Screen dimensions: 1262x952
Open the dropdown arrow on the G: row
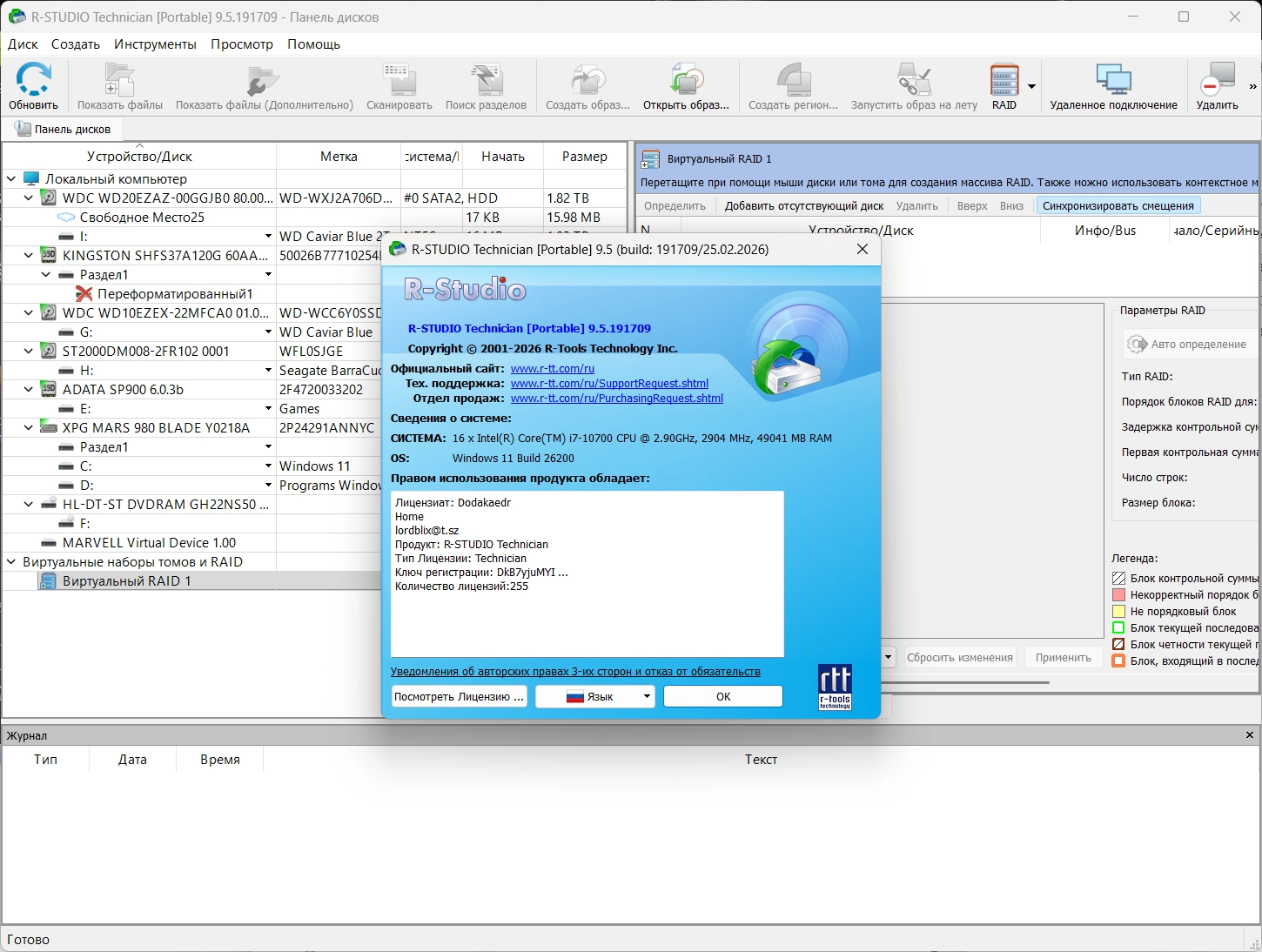(x=268, y=332)
